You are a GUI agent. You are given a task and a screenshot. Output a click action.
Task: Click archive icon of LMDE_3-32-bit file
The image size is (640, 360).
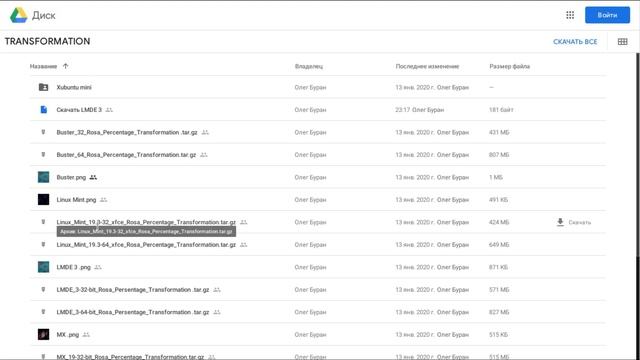tap(43, 289)
